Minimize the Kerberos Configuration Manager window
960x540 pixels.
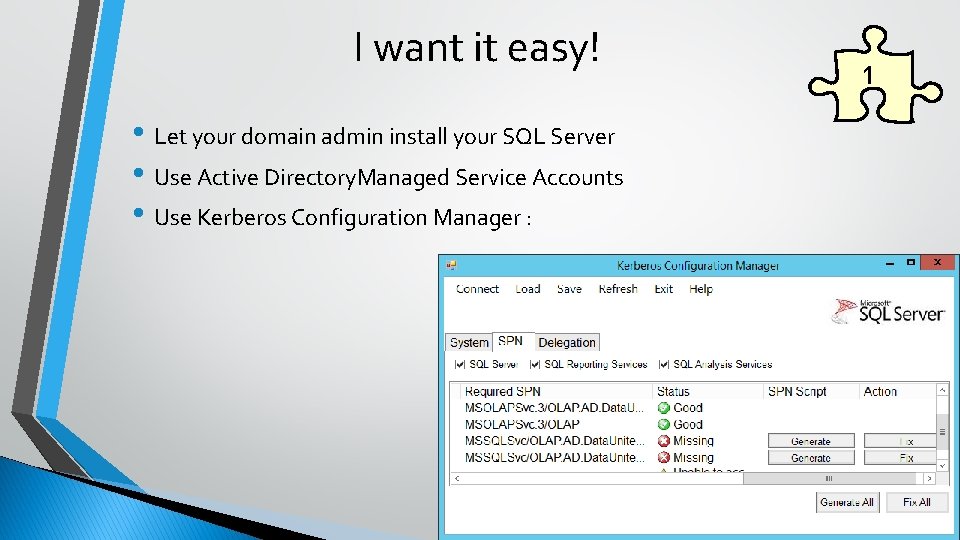[890, 263]
